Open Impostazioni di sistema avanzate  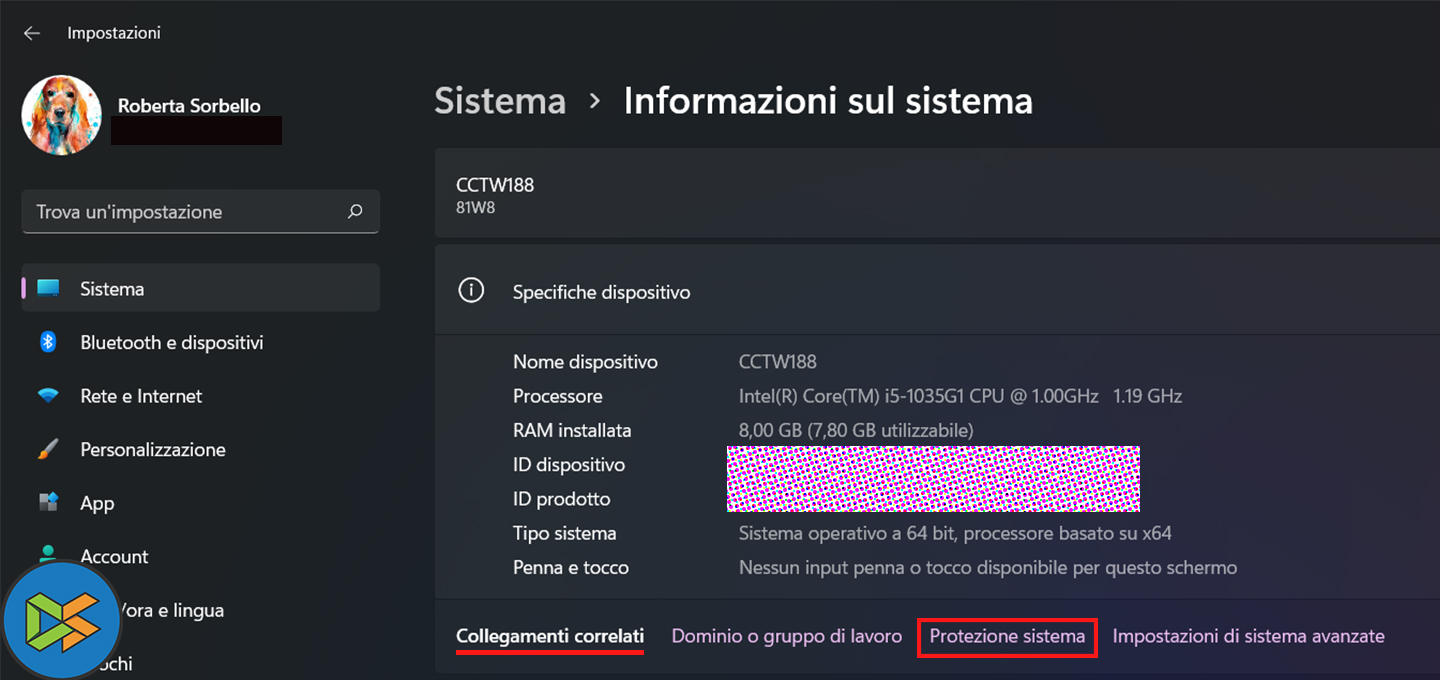click(1248, 637)
